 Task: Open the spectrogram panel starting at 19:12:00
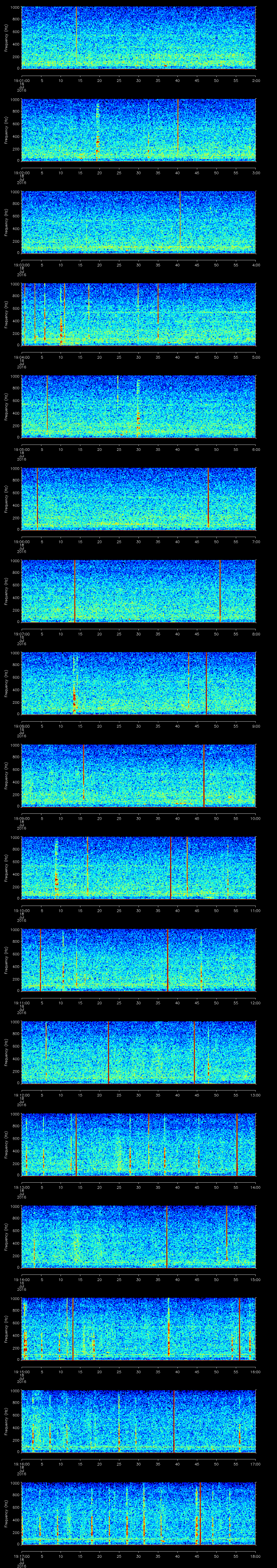(138, 1052)
